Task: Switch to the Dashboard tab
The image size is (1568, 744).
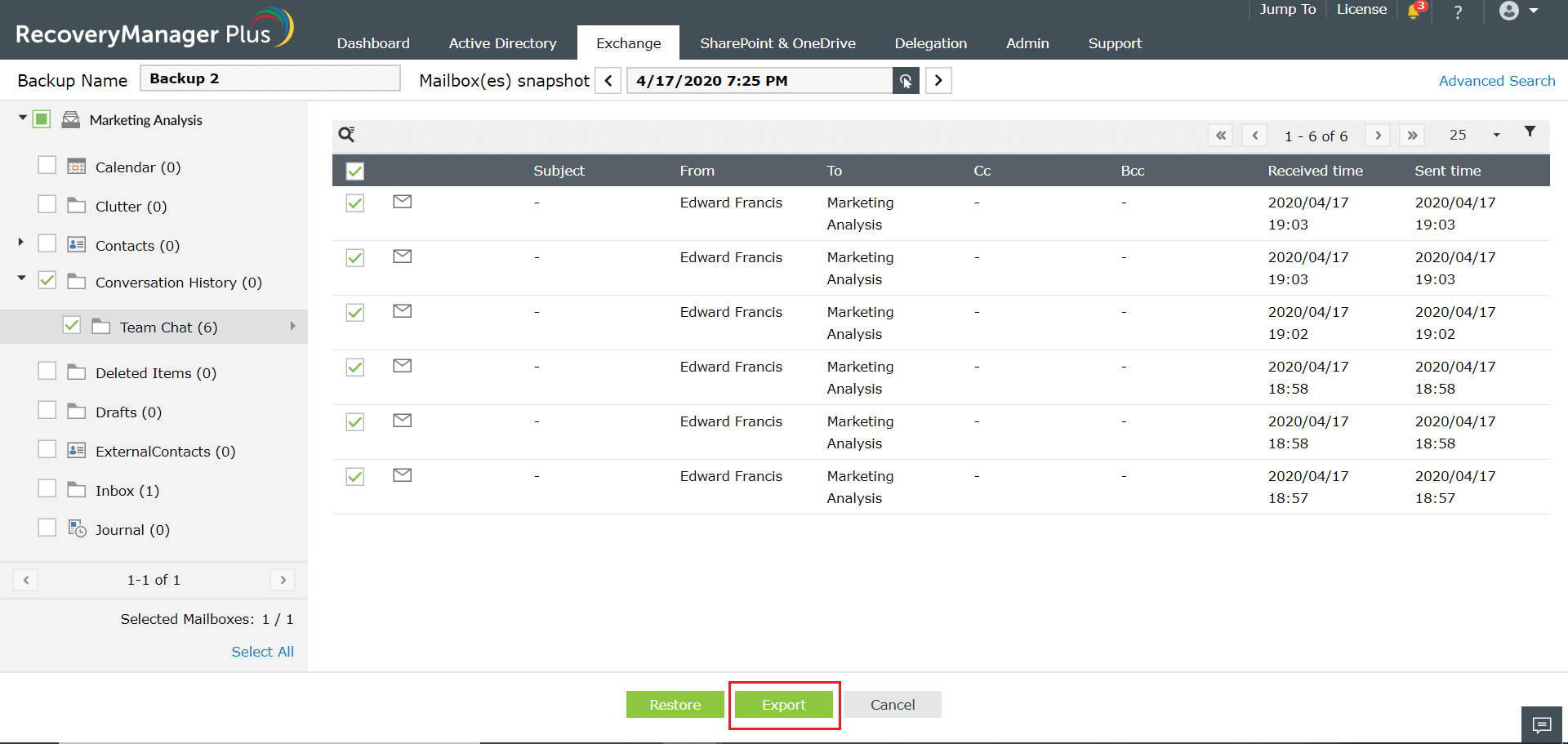Action: (372, 42)
